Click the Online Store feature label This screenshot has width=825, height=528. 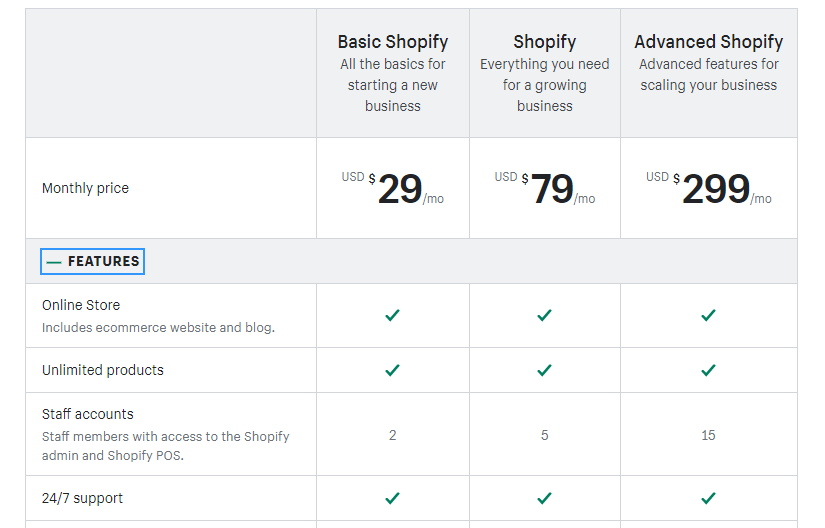click(81, 305)
